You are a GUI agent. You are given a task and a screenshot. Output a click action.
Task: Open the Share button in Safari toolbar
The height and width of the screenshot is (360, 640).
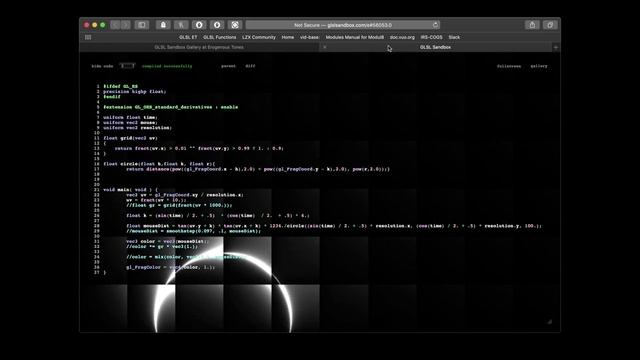pos(532,25)
